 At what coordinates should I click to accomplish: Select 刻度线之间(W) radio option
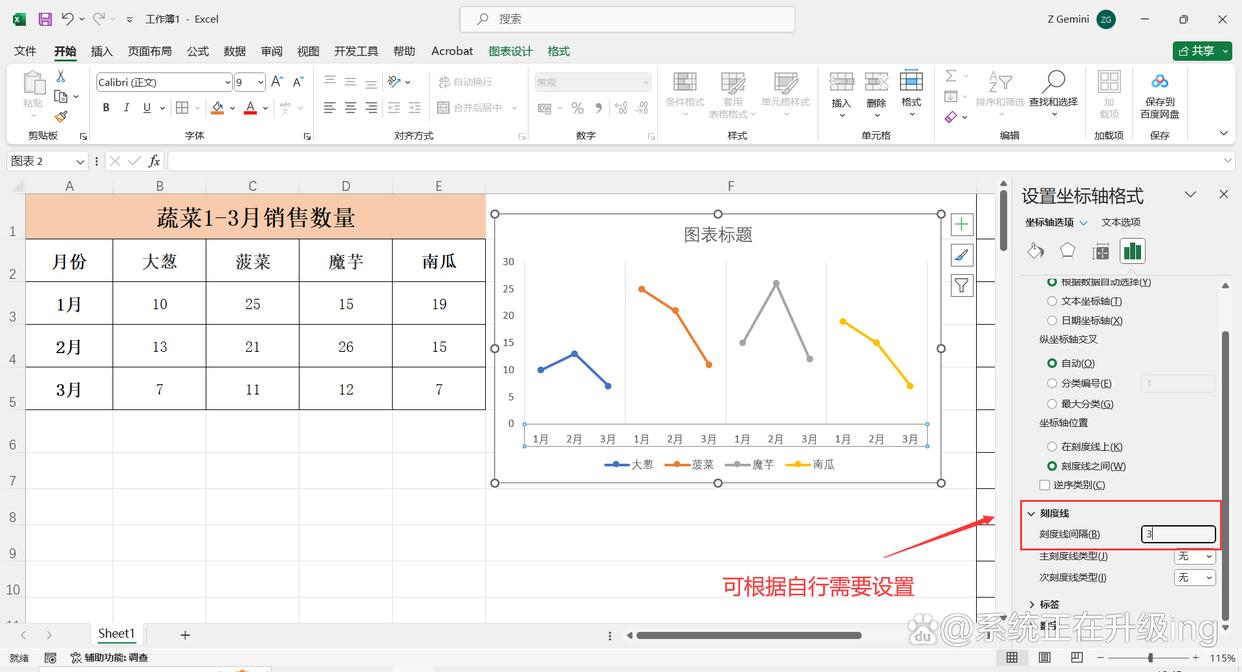click(1052, 466)
